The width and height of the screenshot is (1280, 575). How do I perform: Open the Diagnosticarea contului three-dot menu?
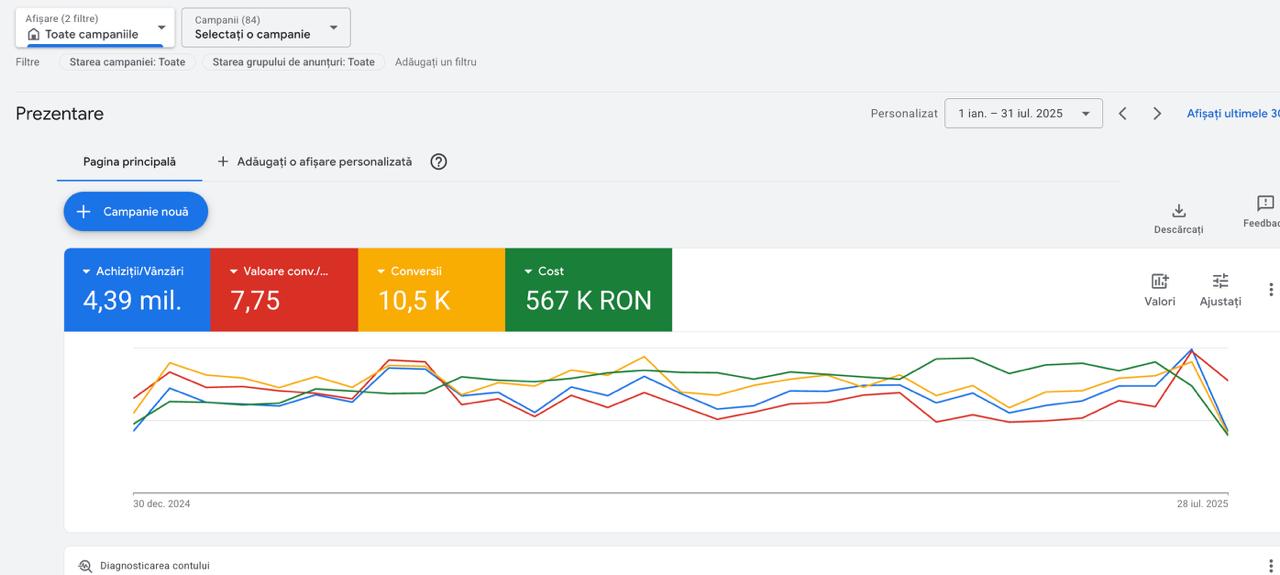(x=1271, y=566)
